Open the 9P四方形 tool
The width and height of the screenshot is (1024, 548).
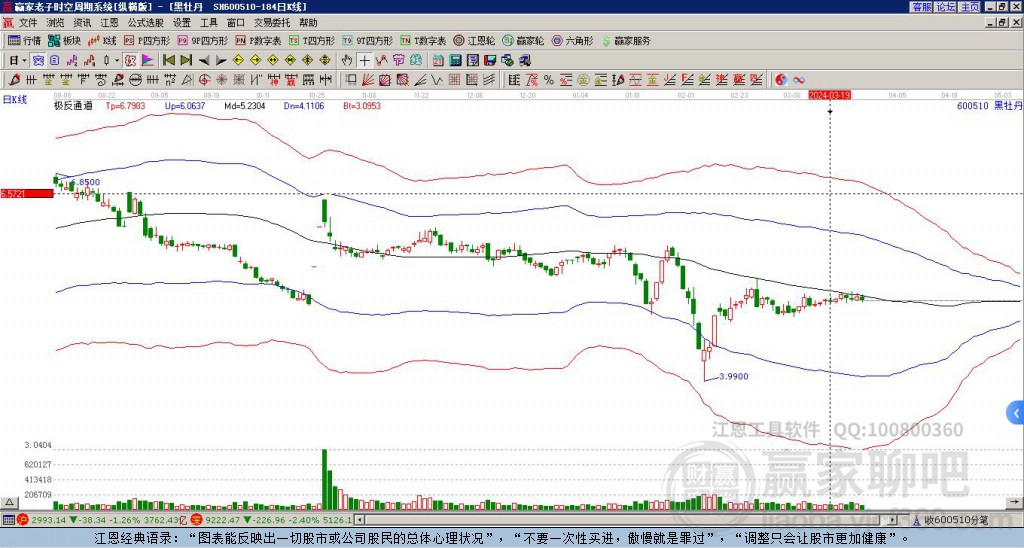pos(203,40)
